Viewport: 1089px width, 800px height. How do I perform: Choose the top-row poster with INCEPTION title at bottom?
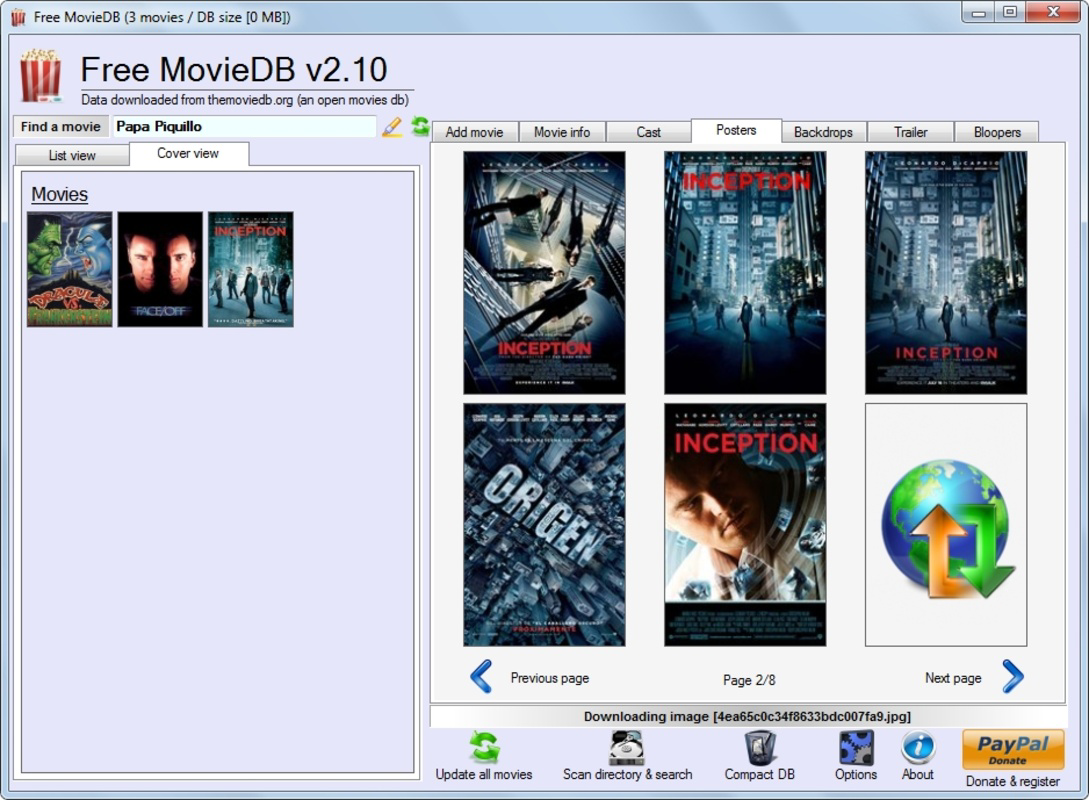[x=946, y=273]
